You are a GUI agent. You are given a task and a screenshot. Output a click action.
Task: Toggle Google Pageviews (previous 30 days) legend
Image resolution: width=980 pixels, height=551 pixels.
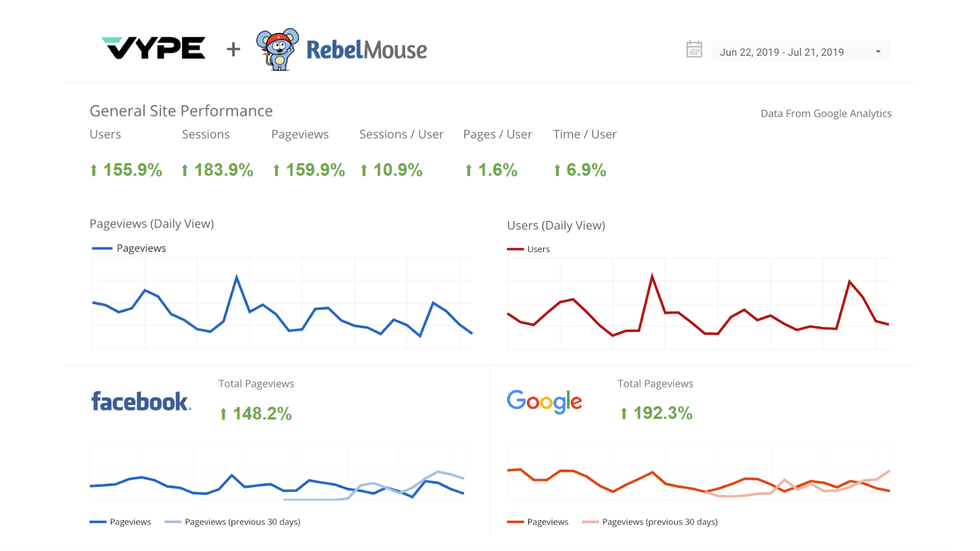650,522
